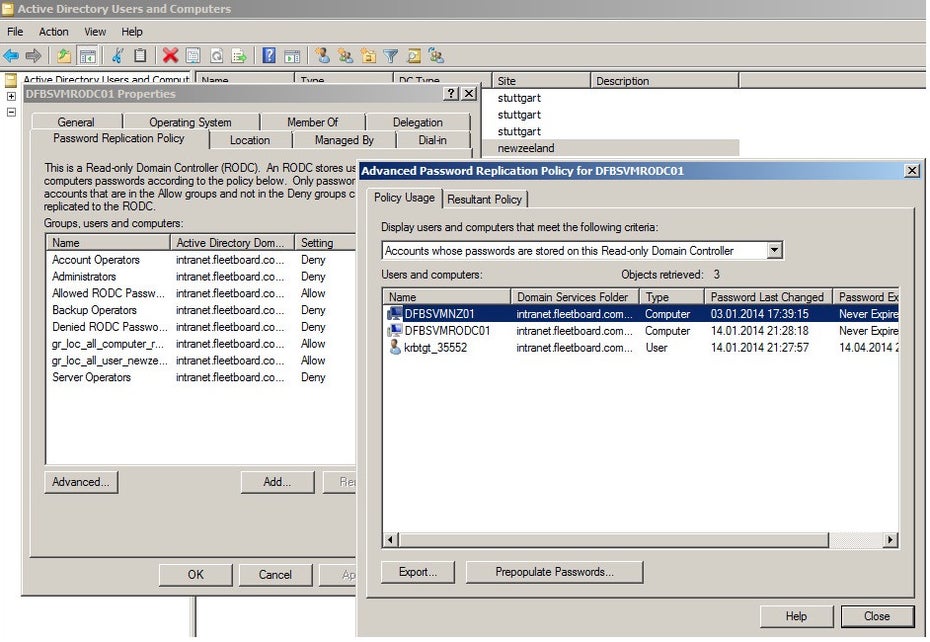Click the Active Directory root node icon in tree
Screen dimensions: 930x642
pos(11,80)
